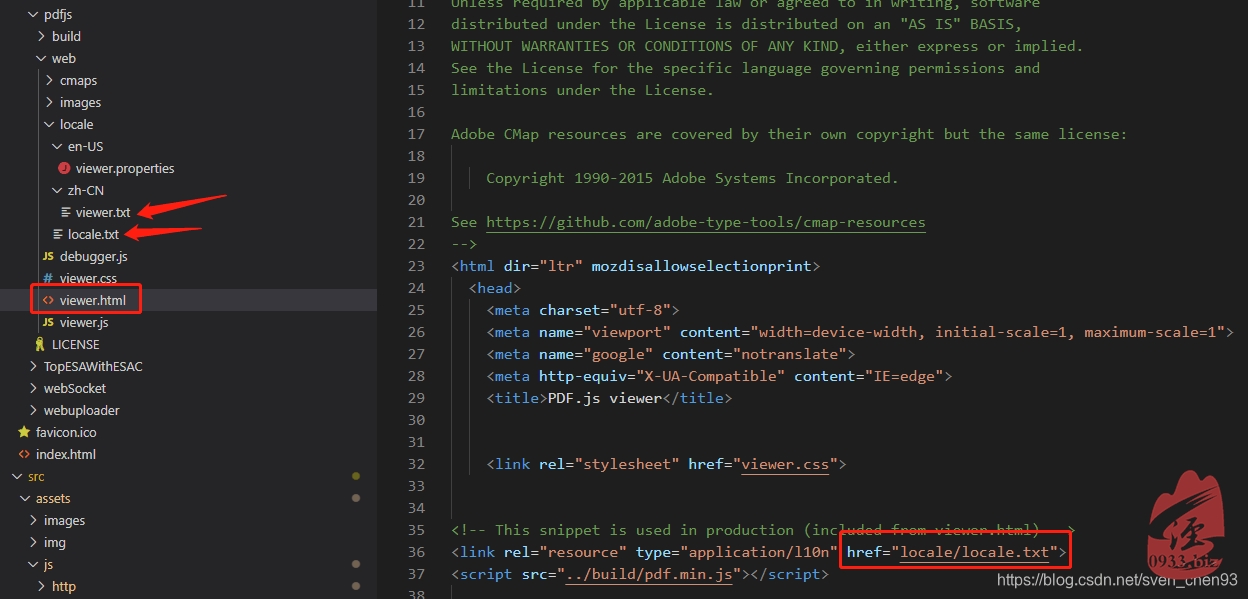Viewport: 1248px width, 599px height.
Task: Click the head tag on line 24
Action: tap(494, 288)
